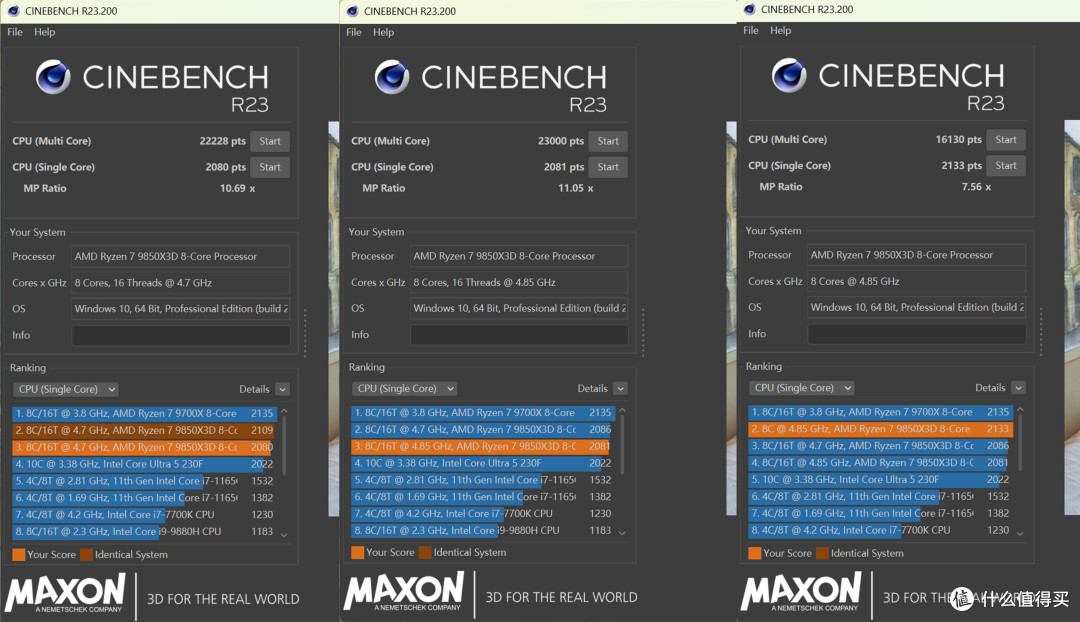Open the File menu in the 23000 pts window
The width and height of the screenshot is (1080, 622).
pos(353,32)
